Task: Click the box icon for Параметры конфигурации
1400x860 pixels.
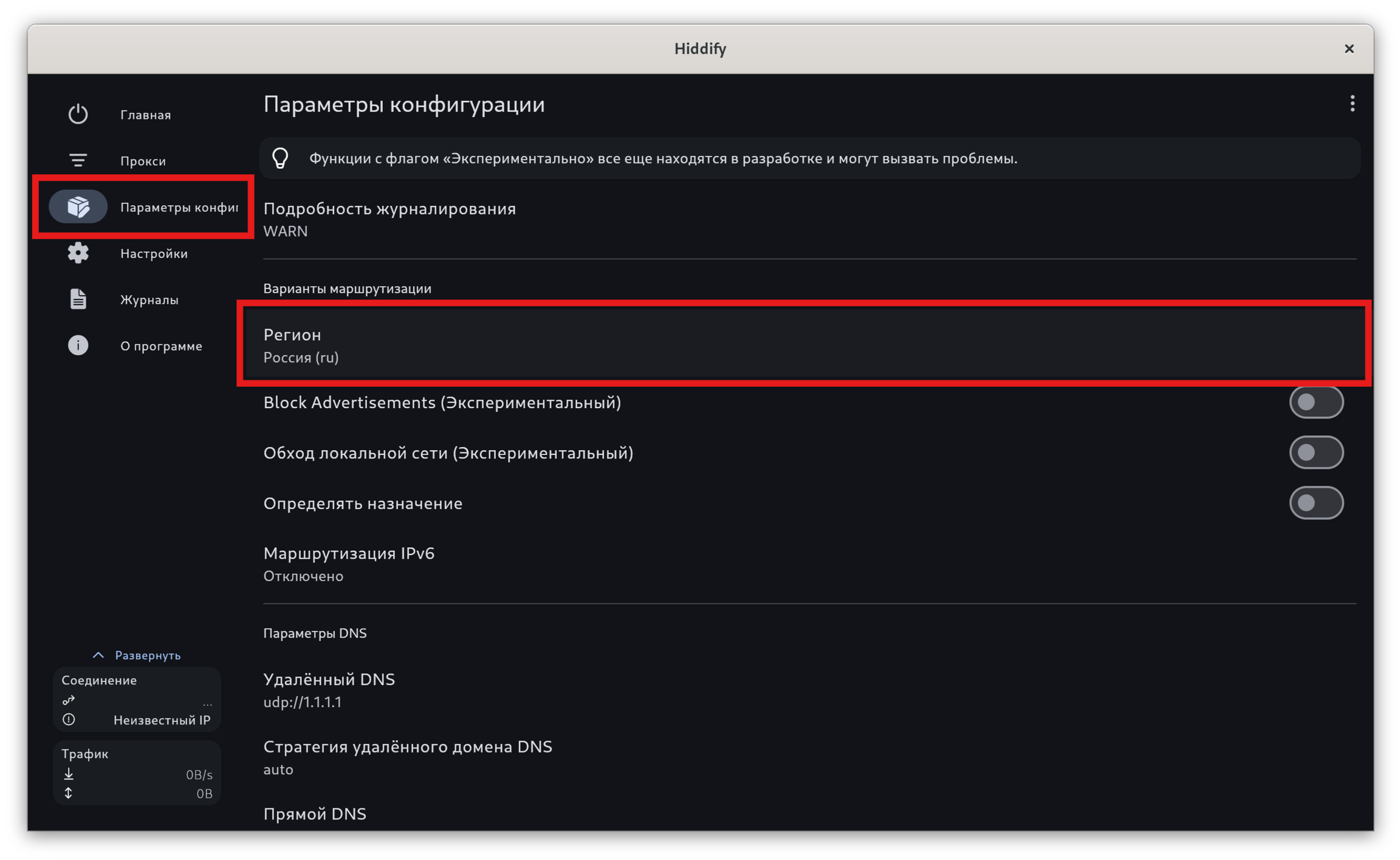Action: point(78,207)
